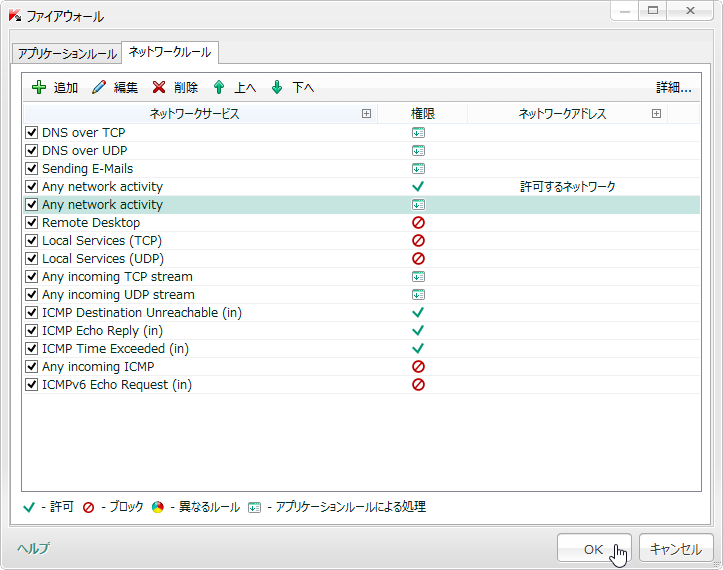This screenshot has width=723, height=570.
Task: Expand the ネットワークサービス column plus box
Action: (x=367, y=113)
